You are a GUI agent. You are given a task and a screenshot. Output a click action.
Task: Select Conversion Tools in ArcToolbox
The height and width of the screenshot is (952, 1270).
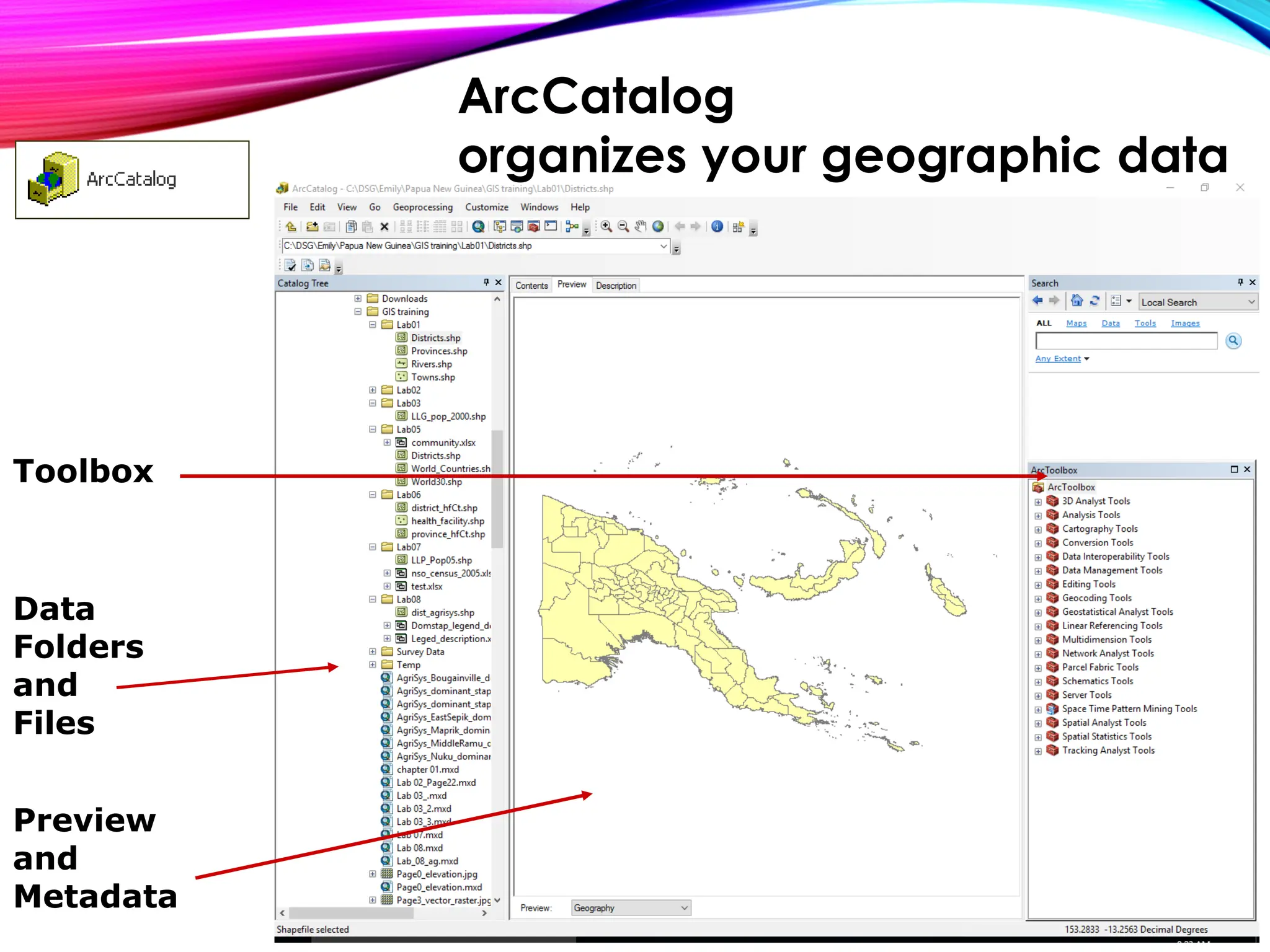[x=1098, y=543]
